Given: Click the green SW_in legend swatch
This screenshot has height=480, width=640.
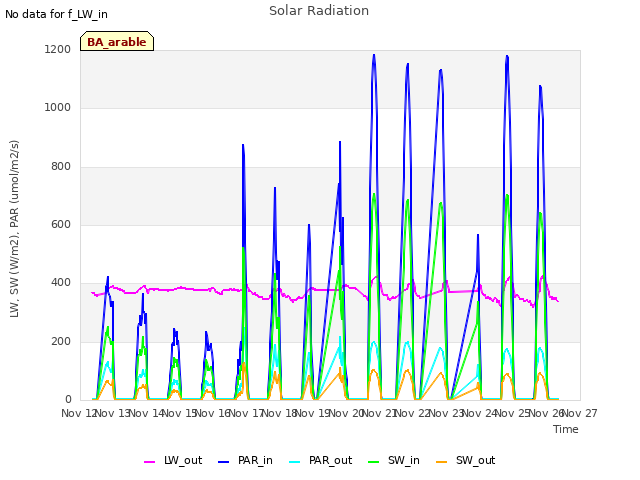Looking at the screenshot, I should click(373, 462).
